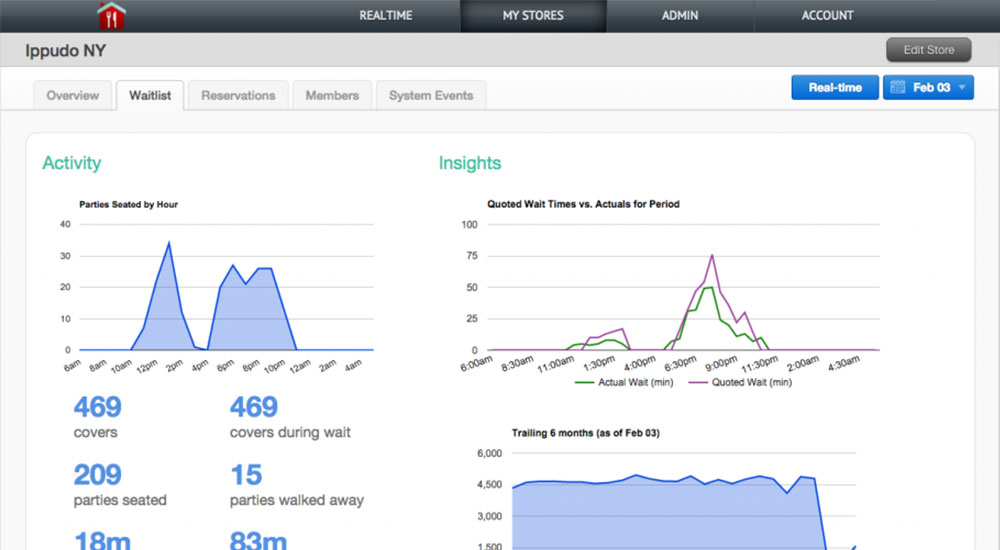
Task: Click the purple quoted wait peak near 9:00pm
Action: pos(712,255)
